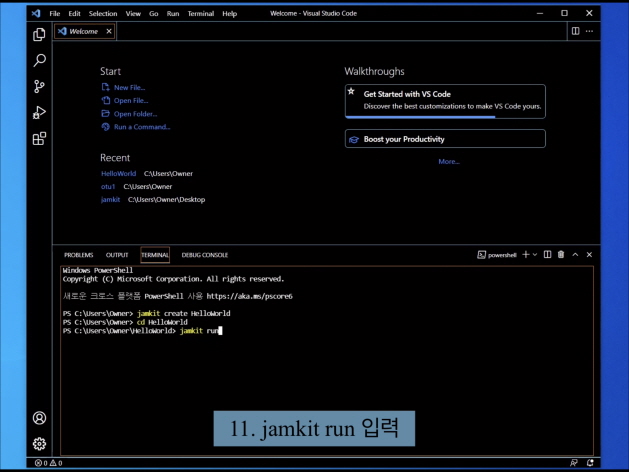Open editor More Actions ellipsis
629x472 pixels.
pos(589,31)
